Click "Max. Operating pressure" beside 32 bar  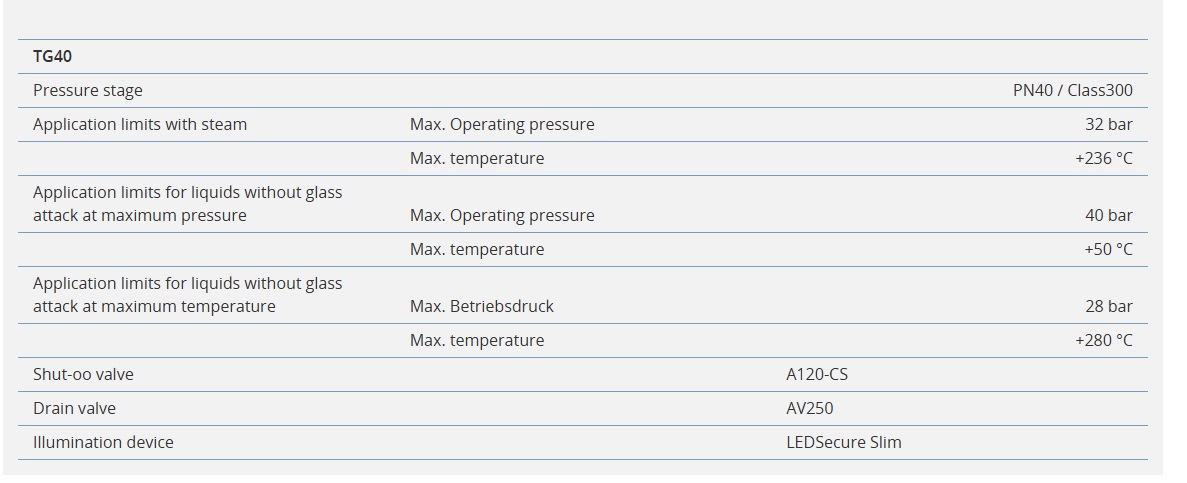point(502,124)
